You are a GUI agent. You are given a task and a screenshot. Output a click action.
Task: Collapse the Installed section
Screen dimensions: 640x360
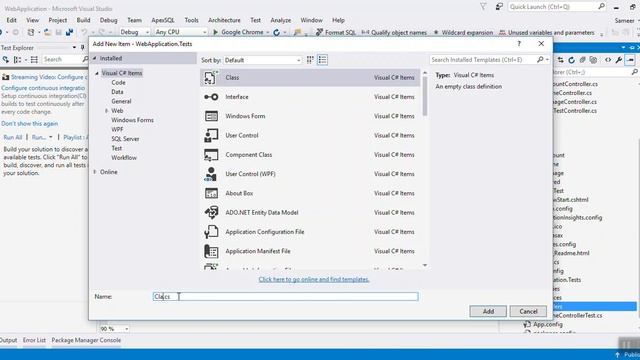[95, 58]
